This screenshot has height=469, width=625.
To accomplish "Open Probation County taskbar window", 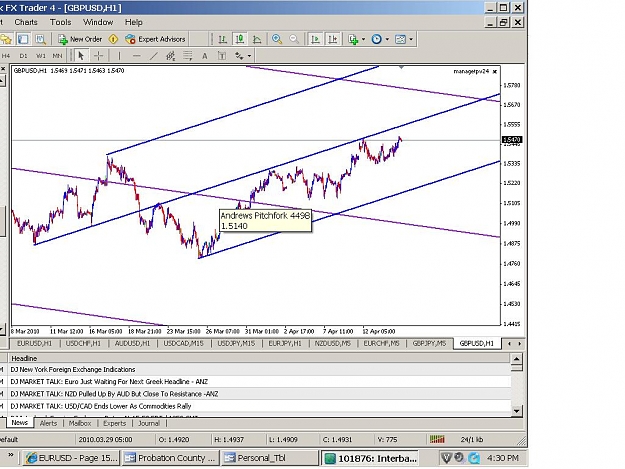I will click(171, 458).
